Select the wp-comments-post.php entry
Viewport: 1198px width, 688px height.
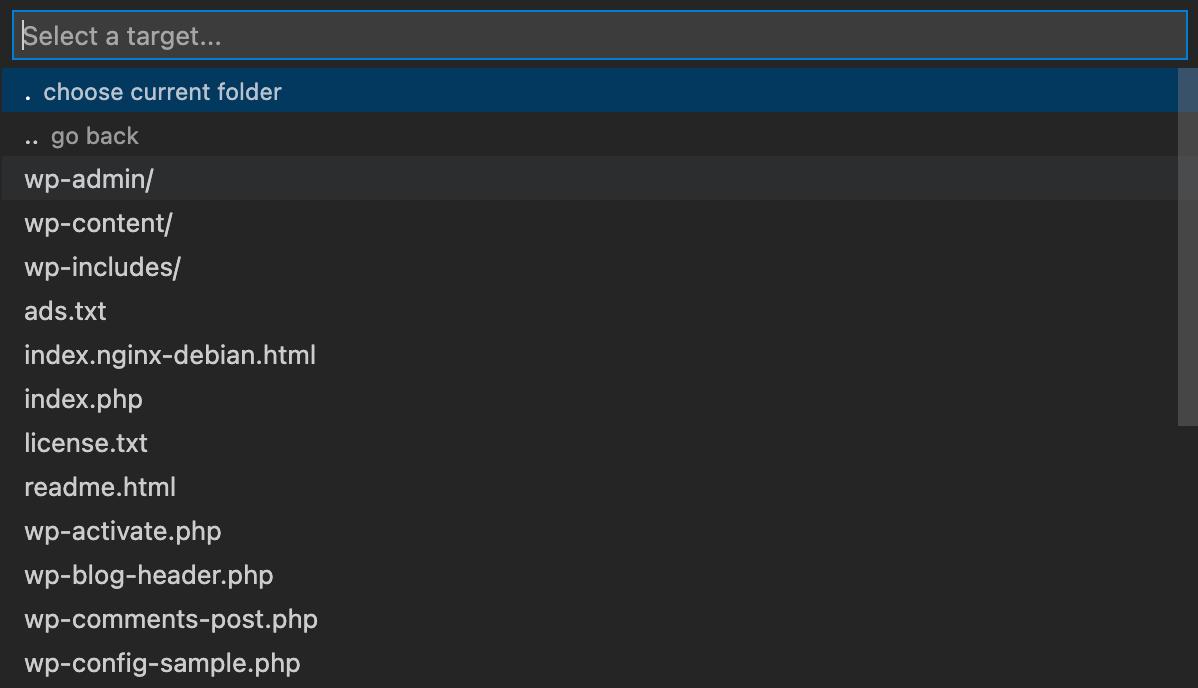point(171,619)
